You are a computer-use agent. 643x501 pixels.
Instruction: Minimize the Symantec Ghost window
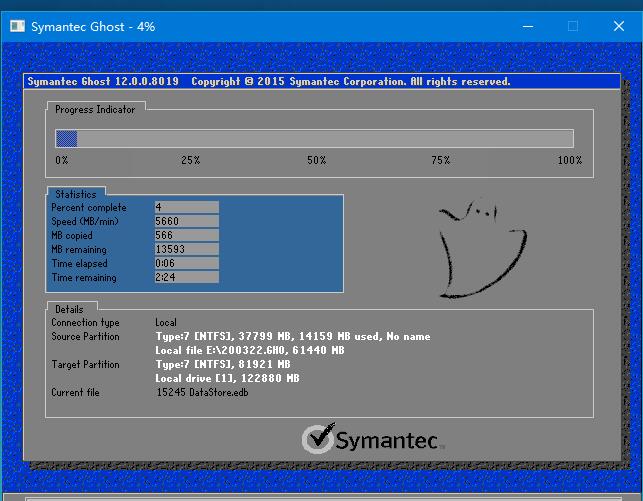528,27
